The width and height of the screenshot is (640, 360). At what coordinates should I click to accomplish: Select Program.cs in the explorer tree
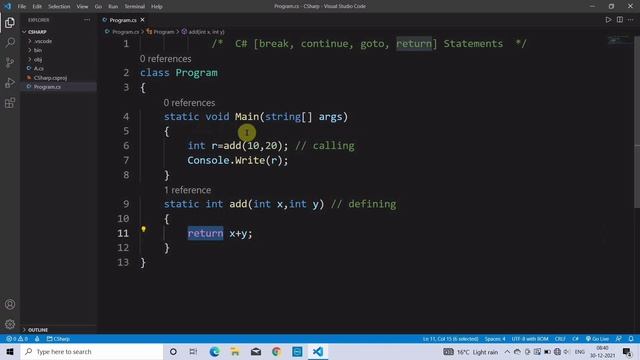[x=47, y=87]
